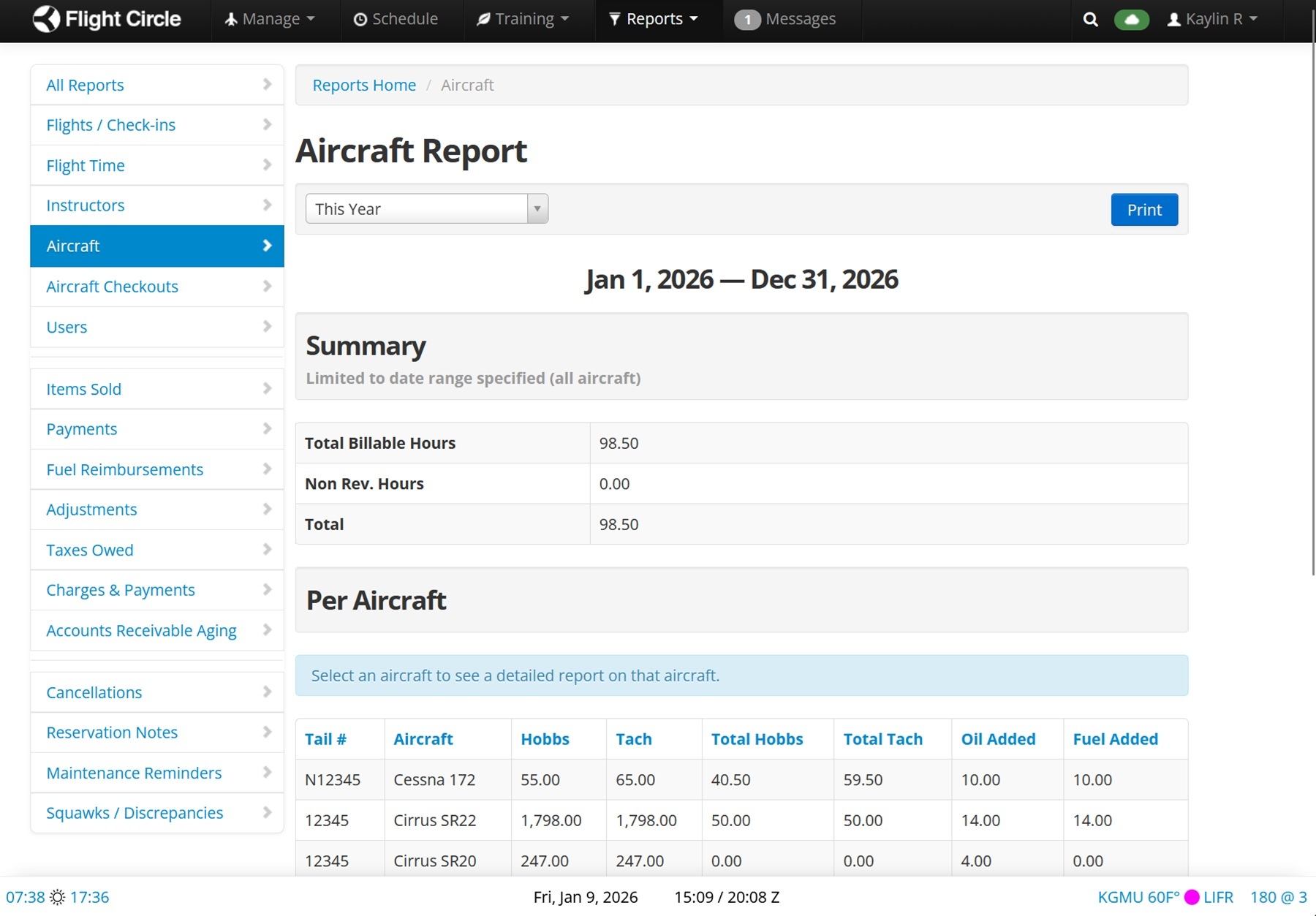Click the green cloud status icon
Screen dimensions: 1316x916
[x=1131, y=20]
